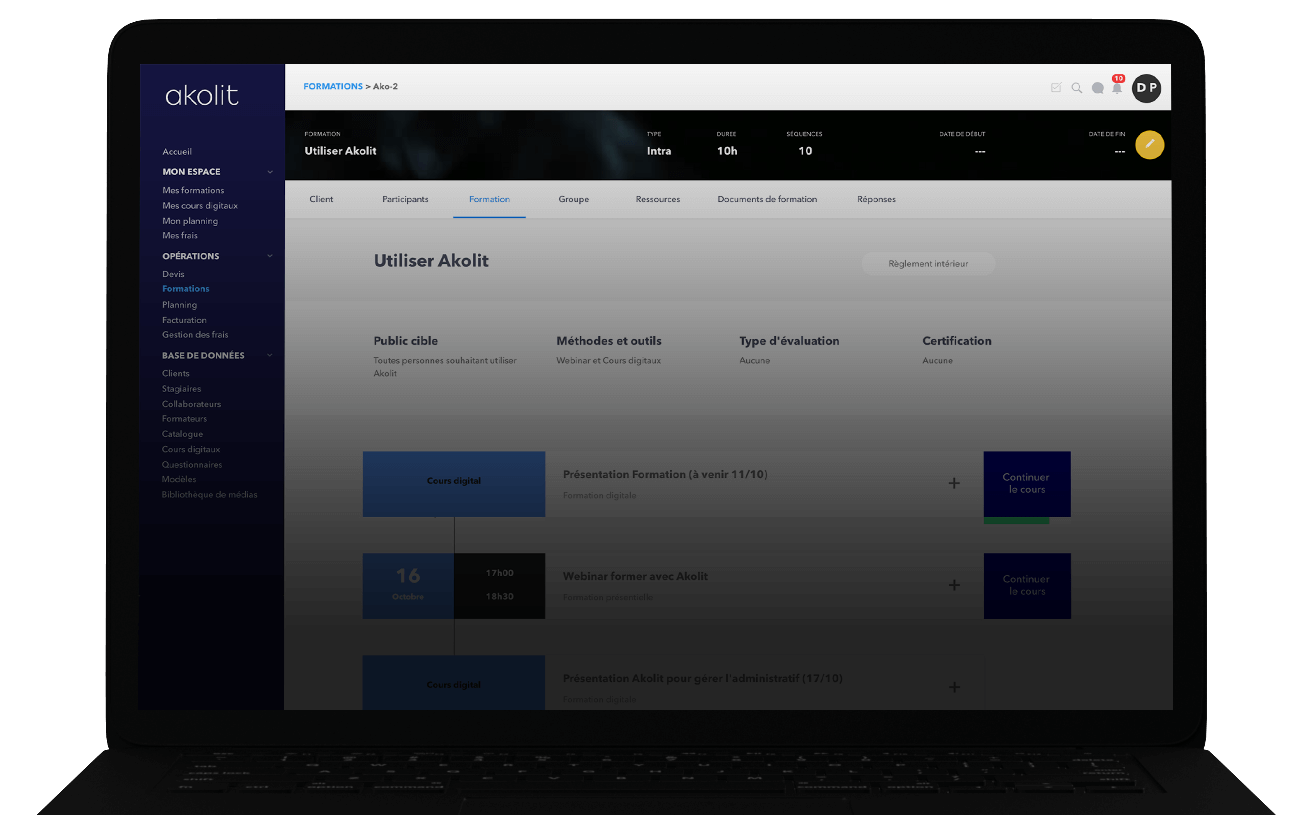Click the FORMATIONS breadcrumb link
Screen dimensions: 1312x815
coord(333,86)
